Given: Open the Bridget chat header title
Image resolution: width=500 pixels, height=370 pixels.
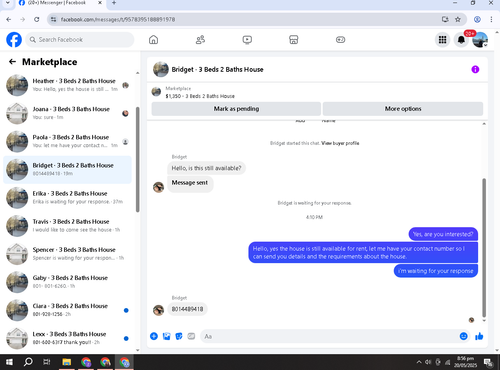Looking at the screenshot, I should click(217, 69).
